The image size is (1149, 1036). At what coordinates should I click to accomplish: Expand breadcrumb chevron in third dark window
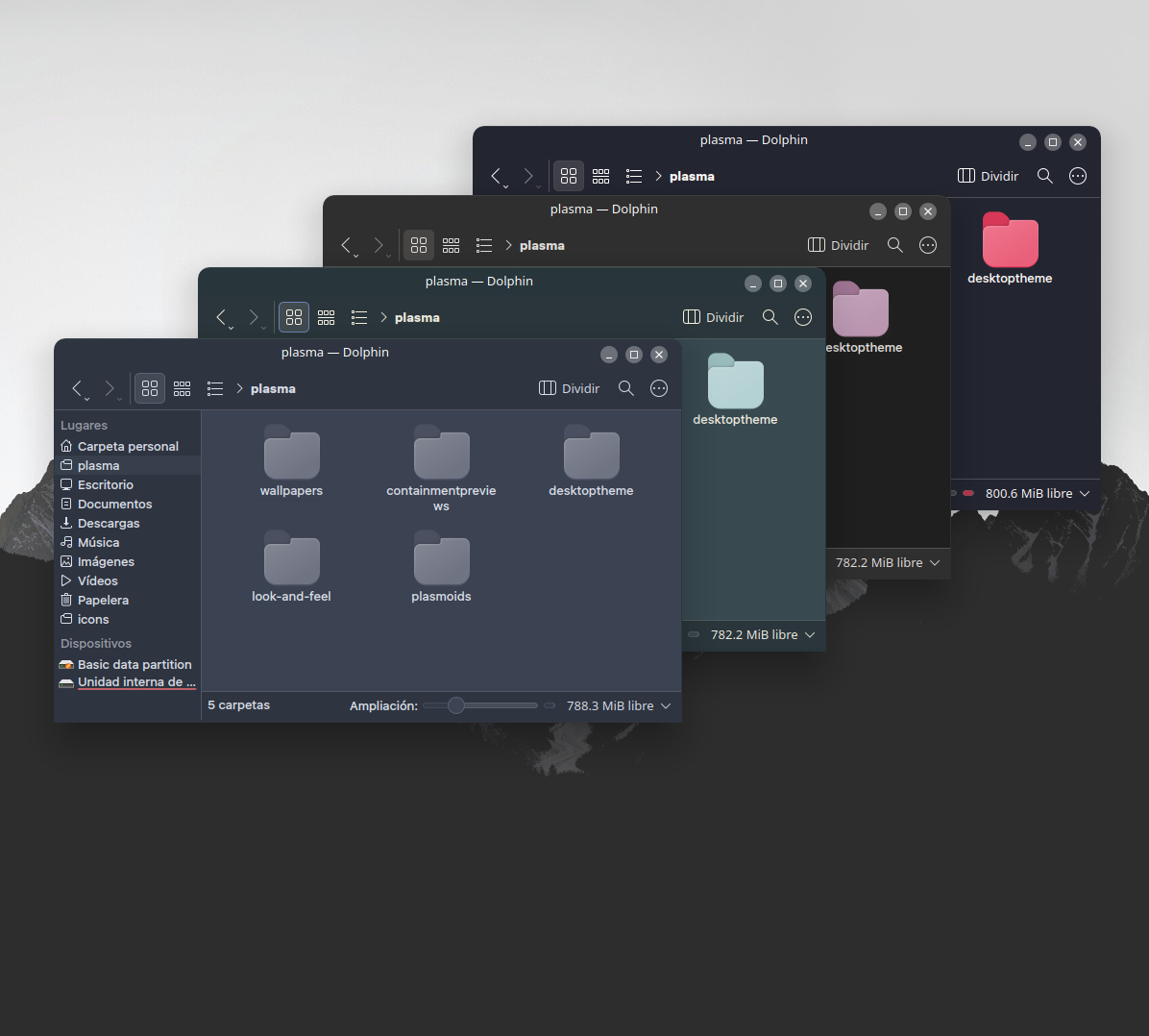[508, 246]
